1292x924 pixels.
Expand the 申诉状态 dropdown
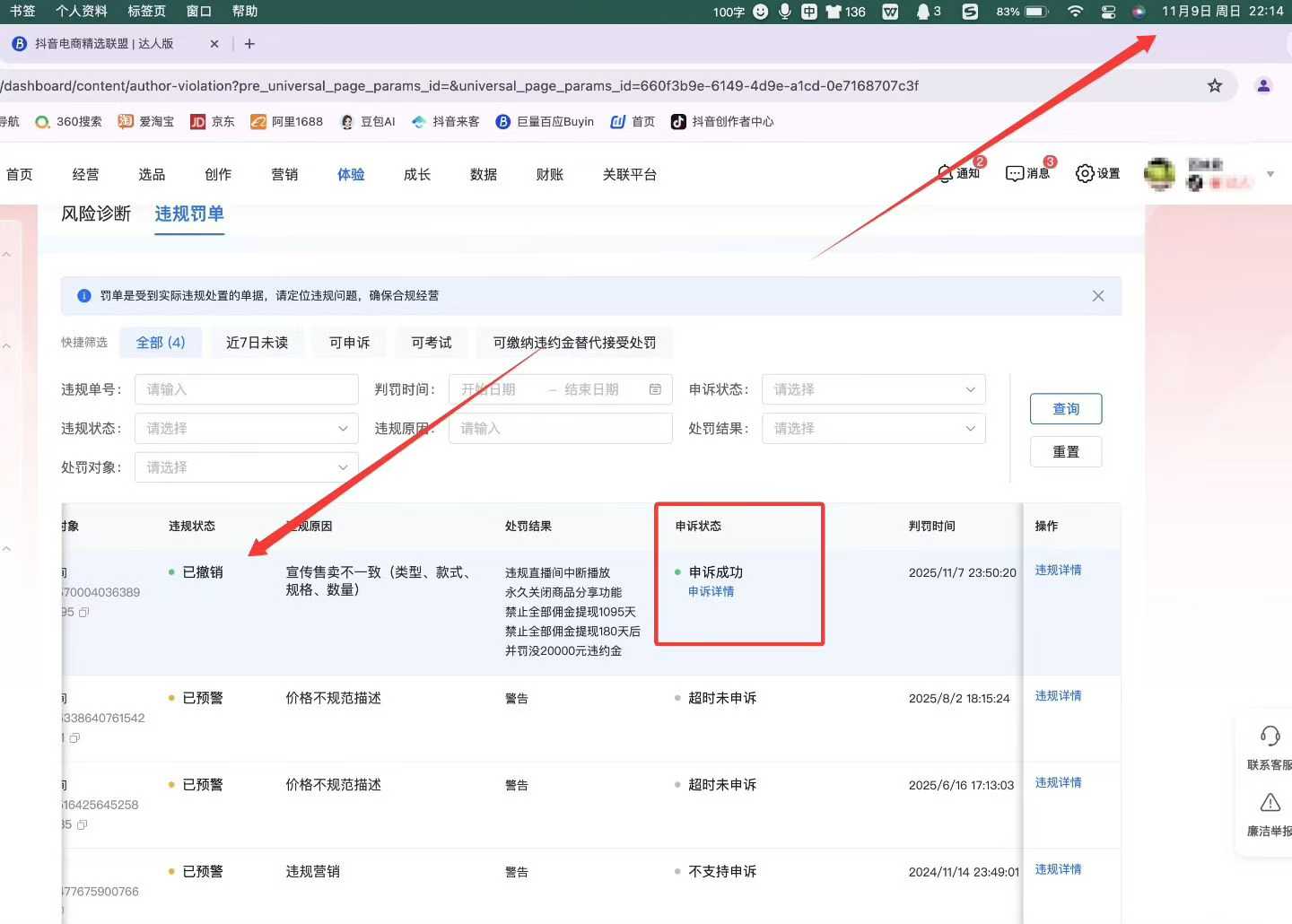click(873, 389)
